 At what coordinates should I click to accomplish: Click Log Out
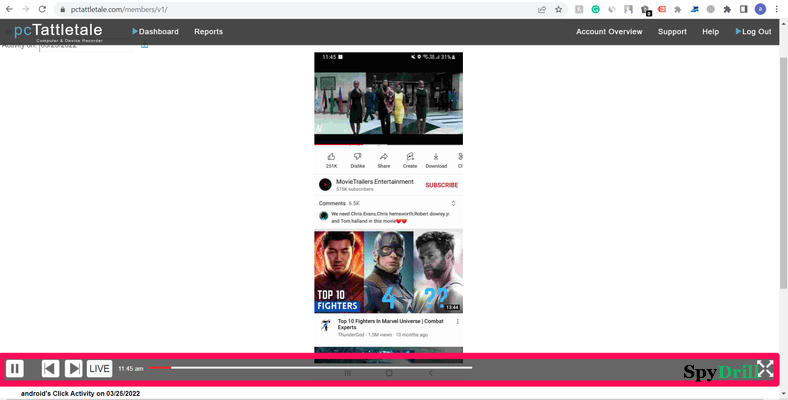[753, 32]
